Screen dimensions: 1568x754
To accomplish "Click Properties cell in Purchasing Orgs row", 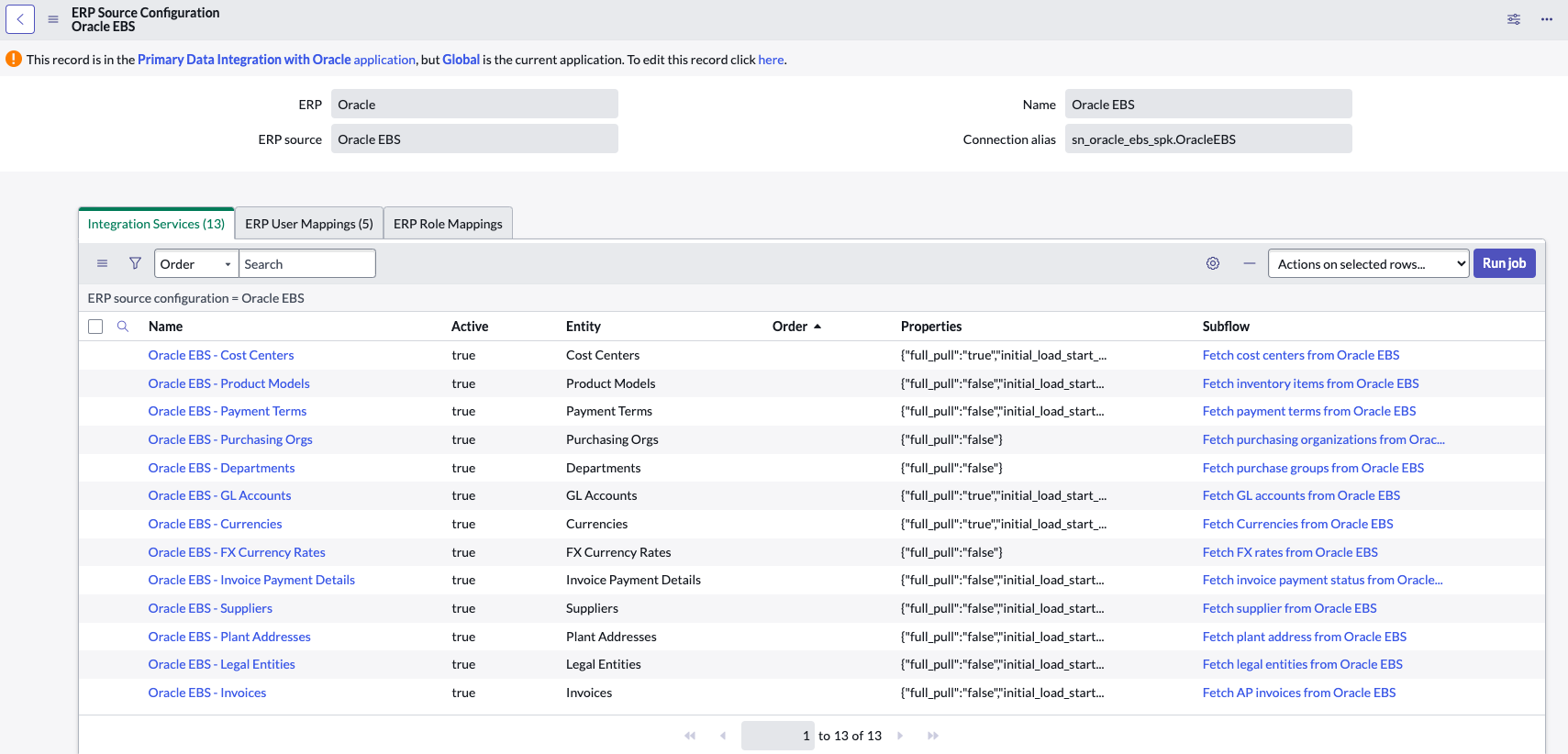I will pos(951,439).
